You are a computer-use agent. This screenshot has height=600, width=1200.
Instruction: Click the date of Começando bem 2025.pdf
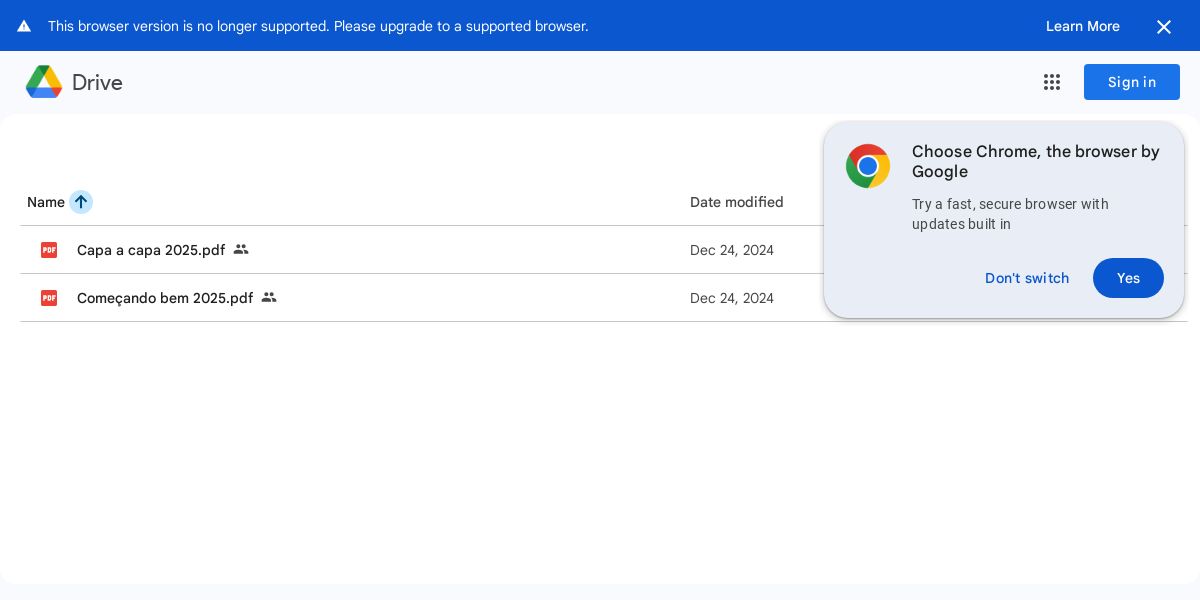(732, 298)
